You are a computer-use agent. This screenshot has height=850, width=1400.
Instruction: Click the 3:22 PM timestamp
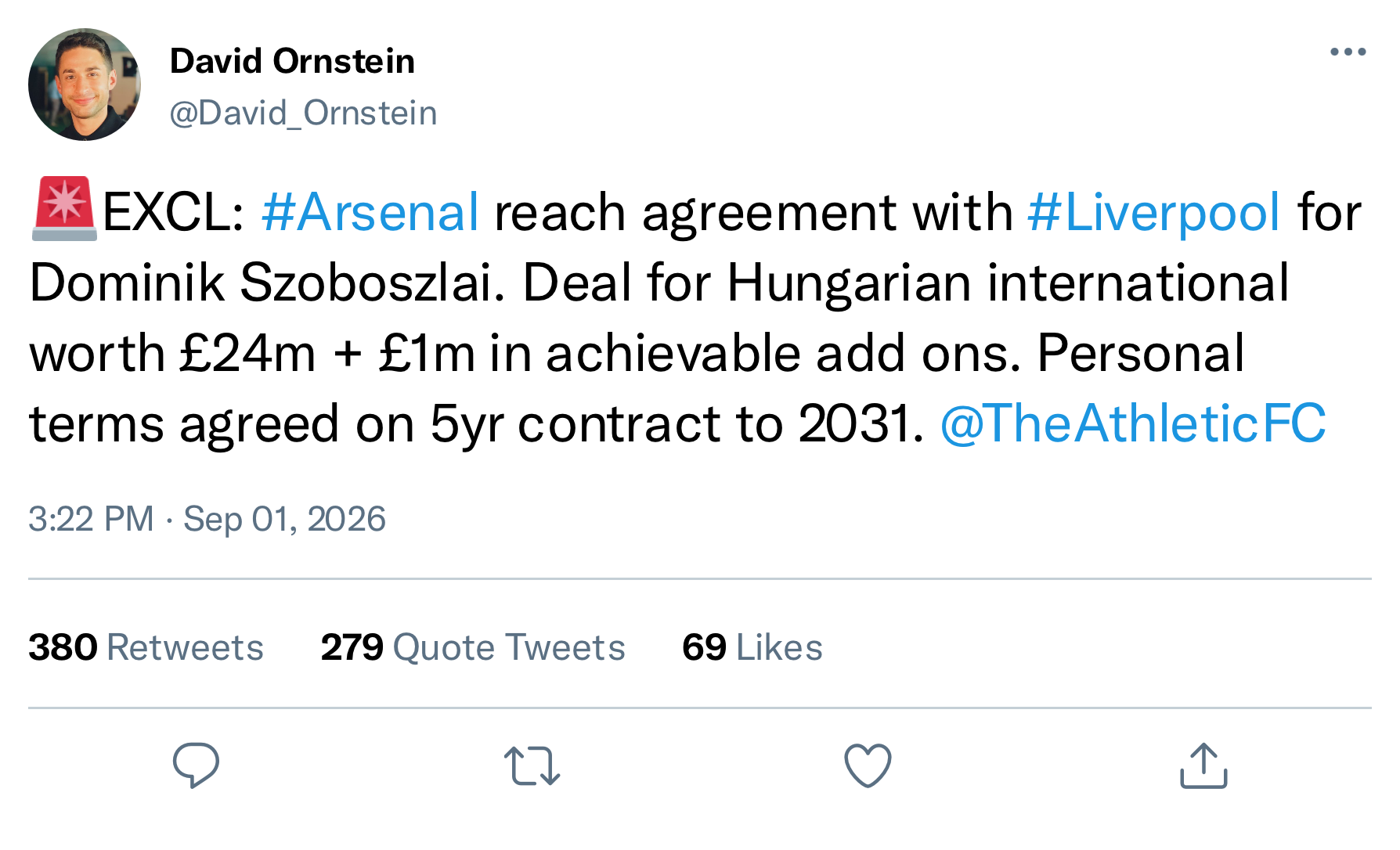coord(91,519)
